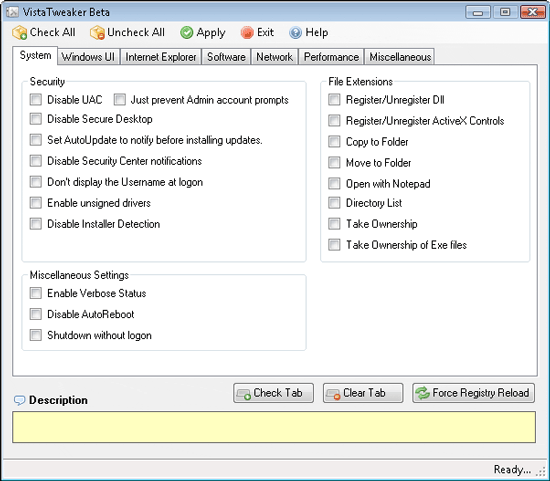Click the VistaTweaker title bar app icon
550x481 pixels.
pos(13,12)
